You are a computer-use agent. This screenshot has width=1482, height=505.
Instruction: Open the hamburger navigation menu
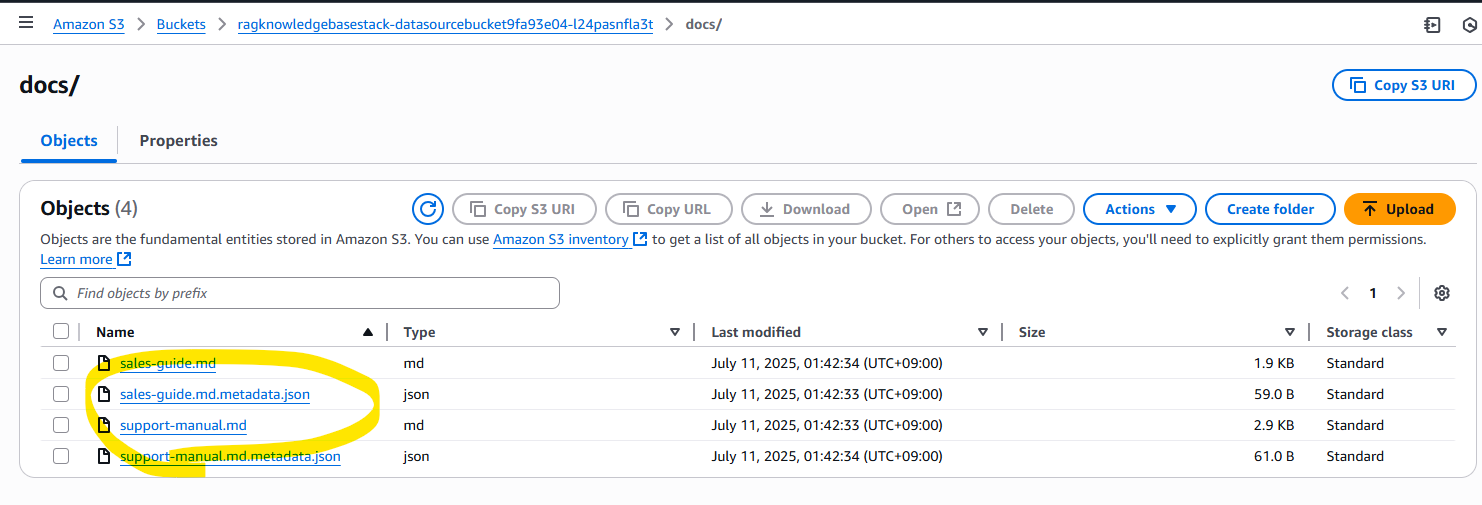coord(26,23)
